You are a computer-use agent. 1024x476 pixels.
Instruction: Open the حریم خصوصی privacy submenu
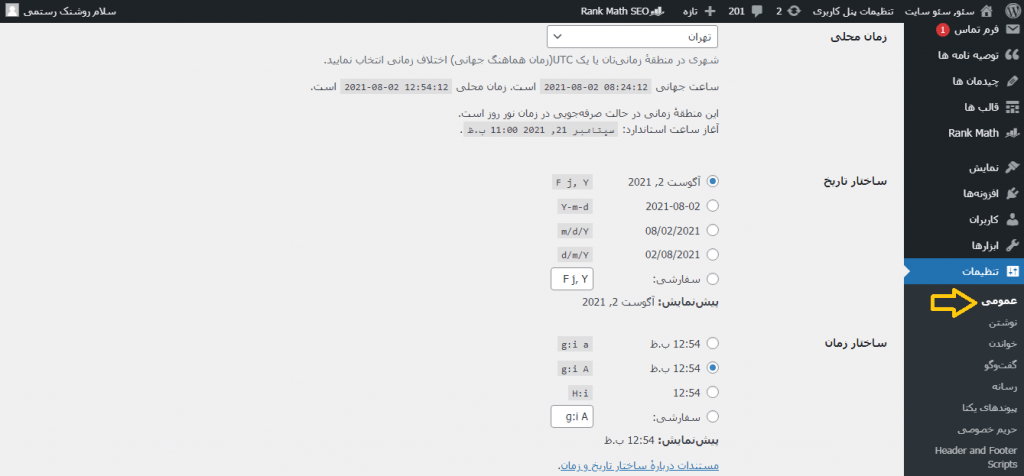(987, 430)
